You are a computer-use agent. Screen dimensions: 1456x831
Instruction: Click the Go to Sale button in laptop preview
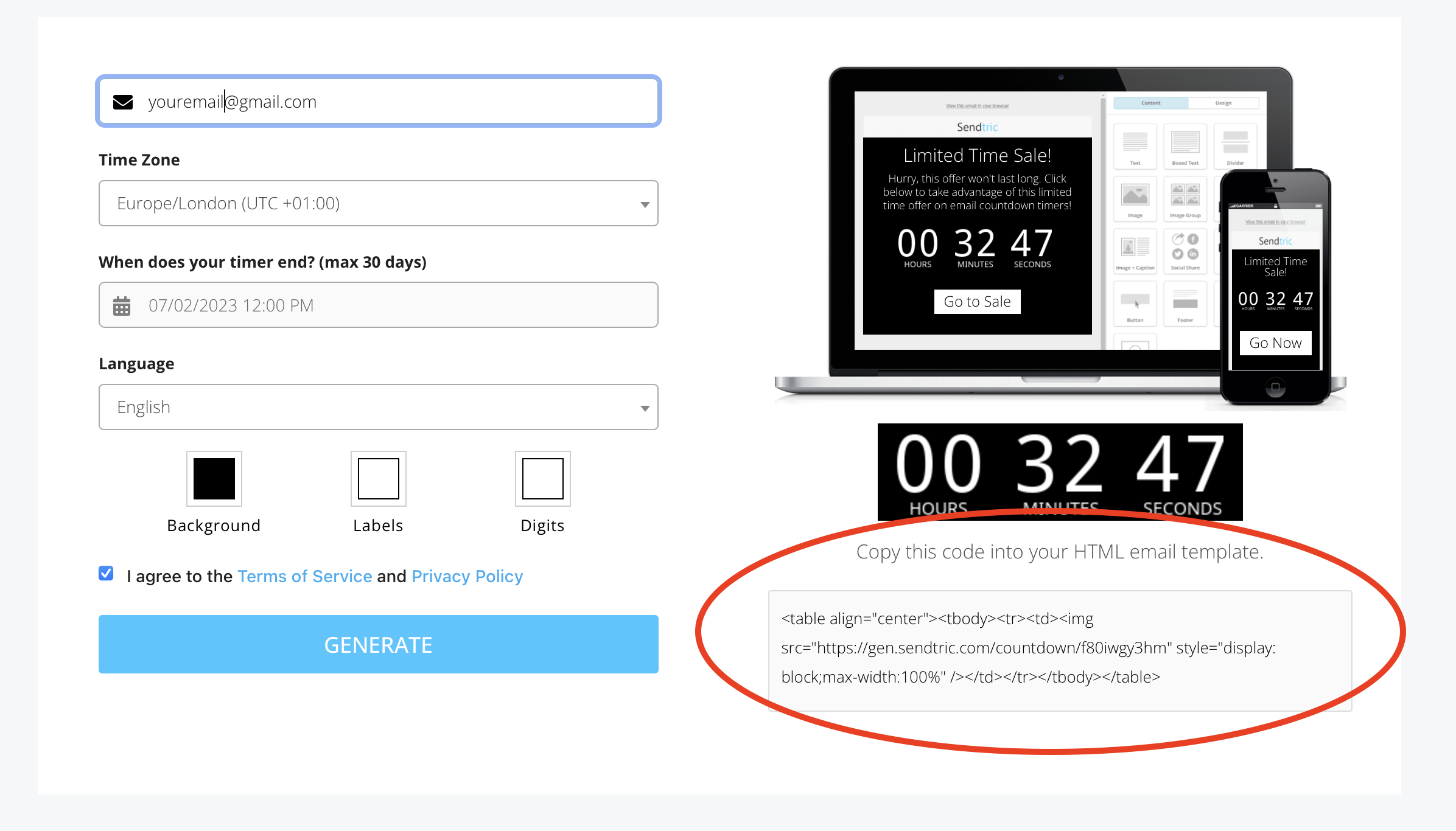pyautogui.click(x=977, y=302)
